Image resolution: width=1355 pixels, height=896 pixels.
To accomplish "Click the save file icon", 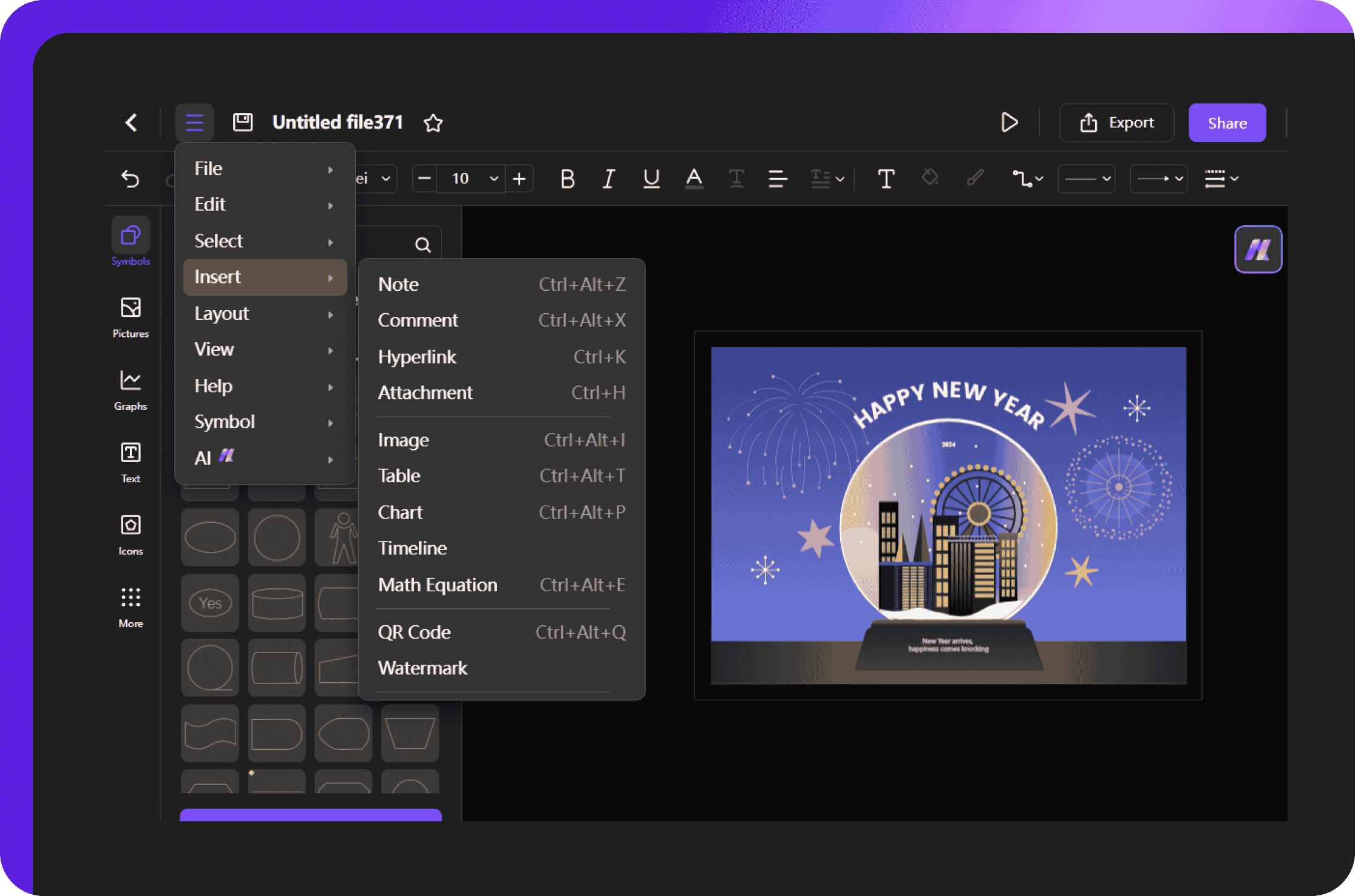I will (x=243, y=122).
